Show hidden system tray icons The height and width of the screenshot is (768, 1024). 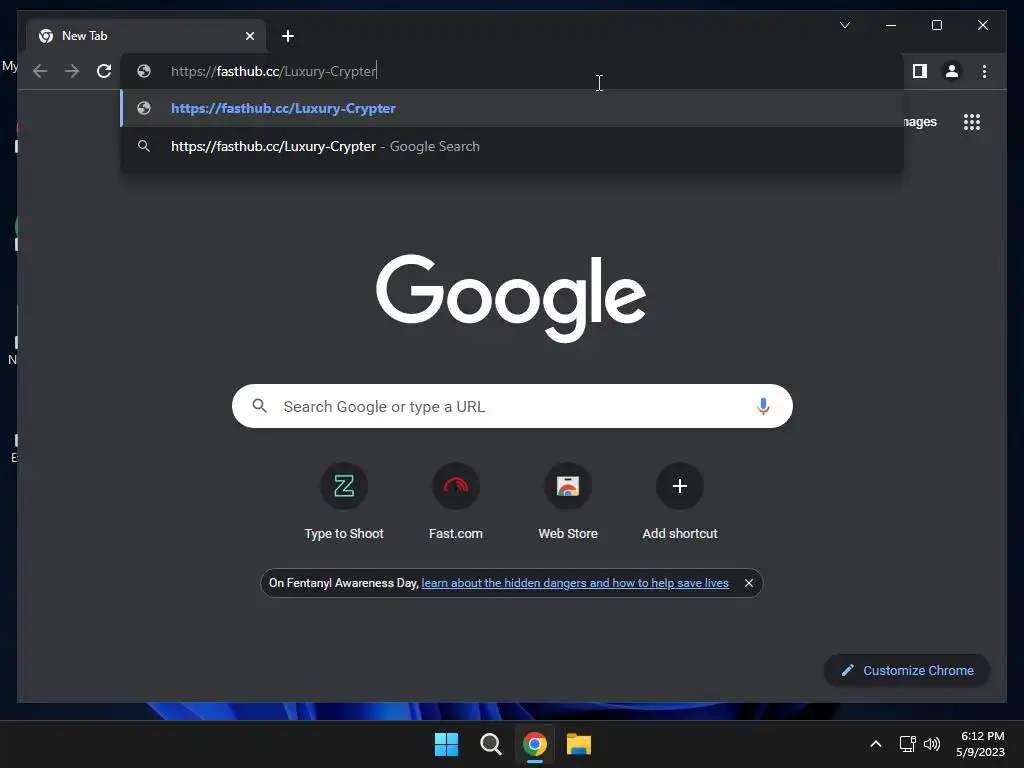pos(876,744)
